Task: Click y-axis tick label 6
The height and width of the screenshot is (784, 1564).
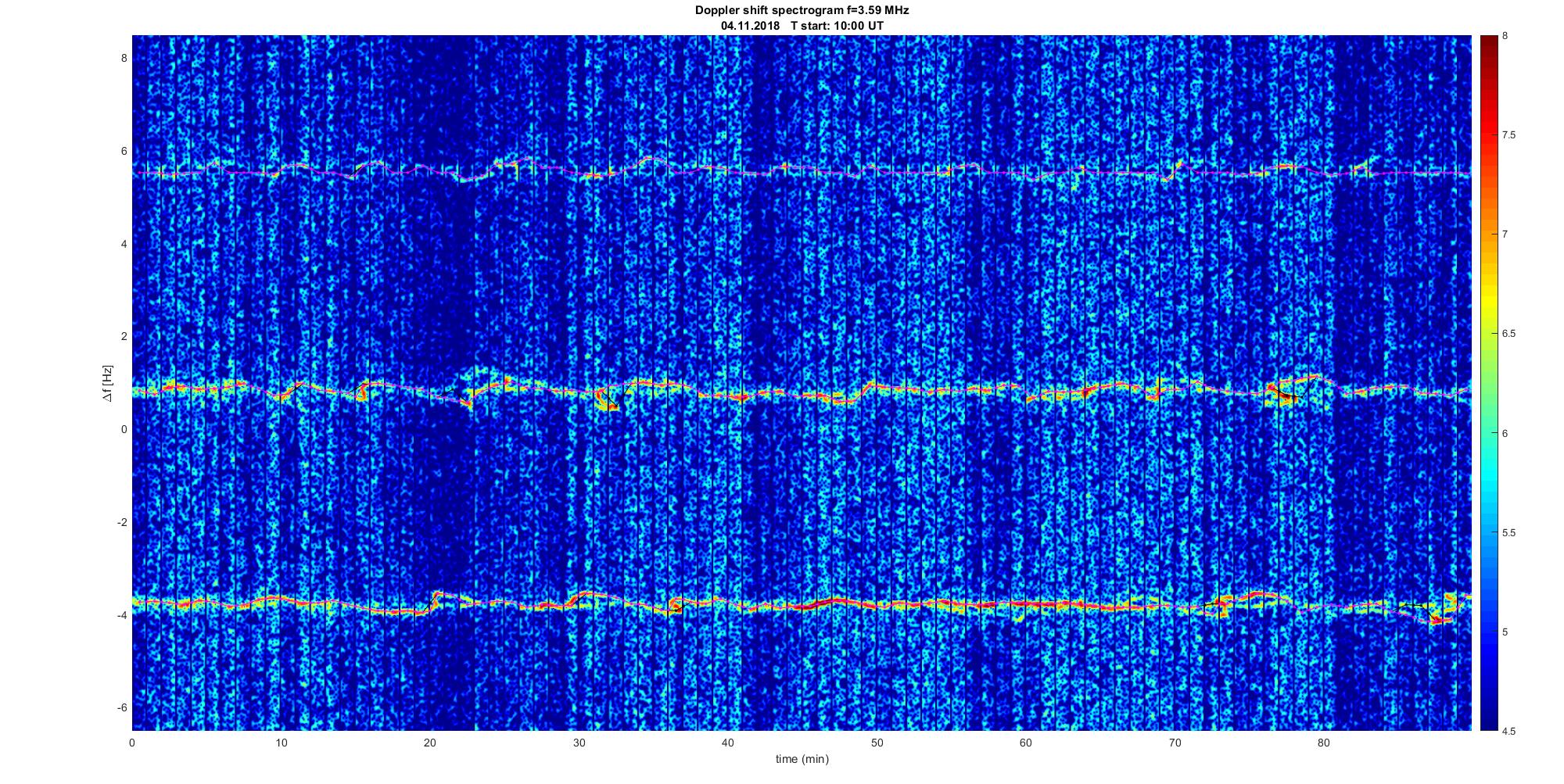Action: tap(124, 151)
